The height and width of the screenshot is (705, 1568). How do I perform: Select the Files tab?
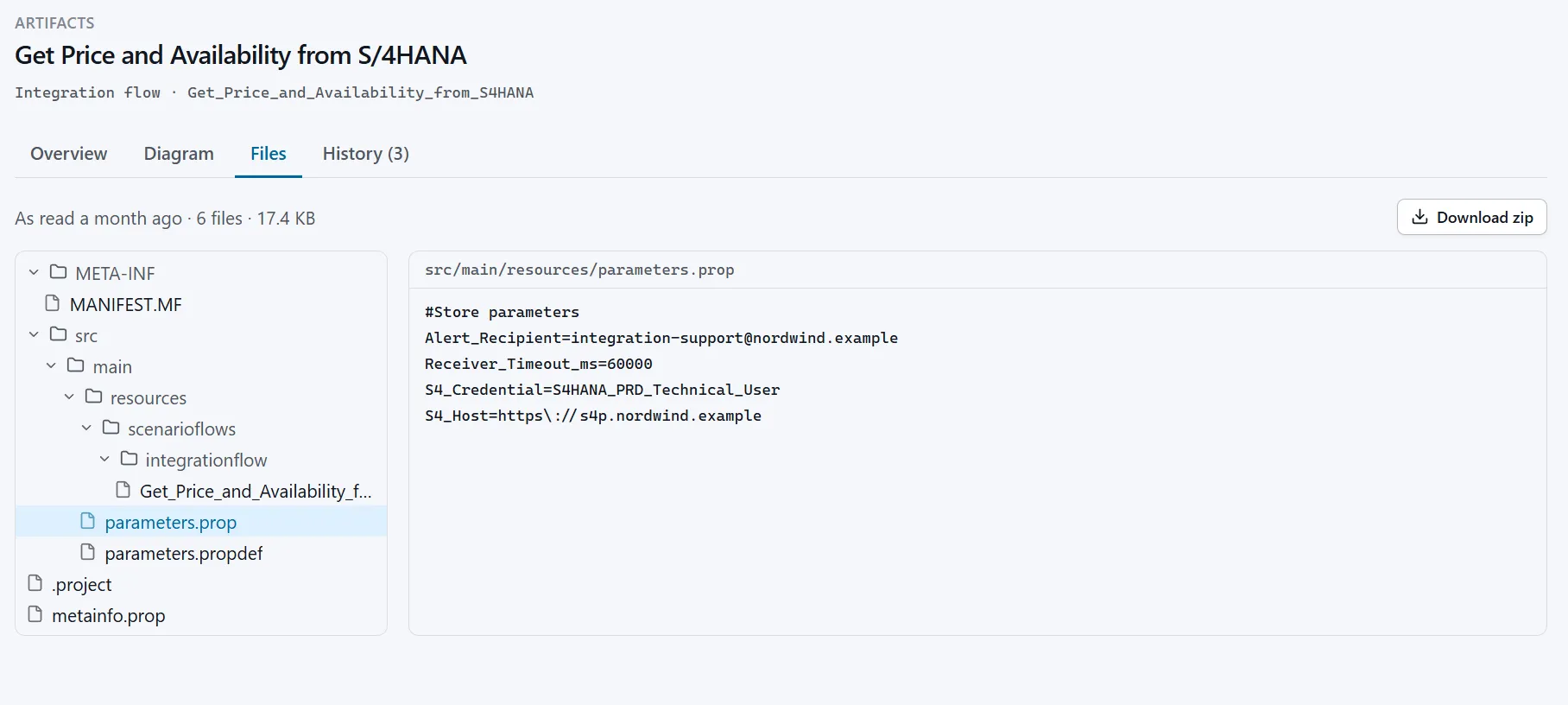pyautogui.click(x=269, y=154)
